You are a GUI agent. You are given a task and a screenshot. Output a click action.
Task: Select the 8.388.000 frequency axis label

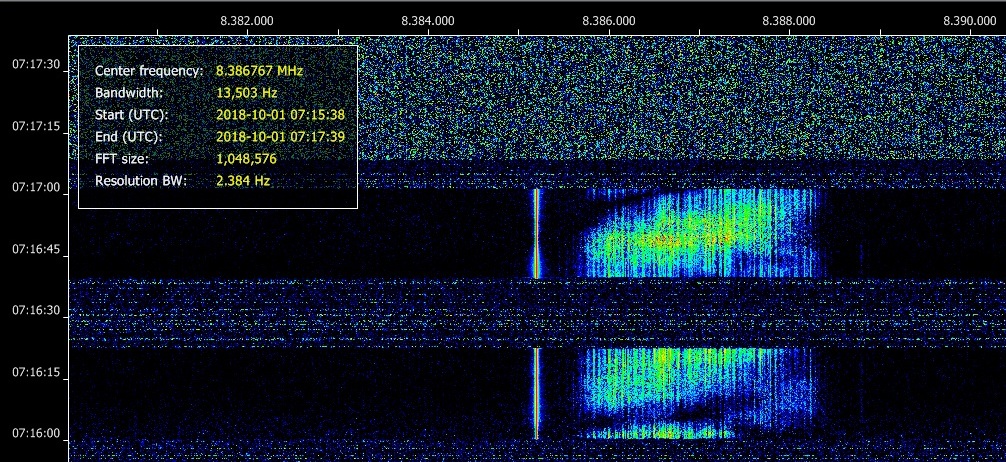click(x=789, y=21)
